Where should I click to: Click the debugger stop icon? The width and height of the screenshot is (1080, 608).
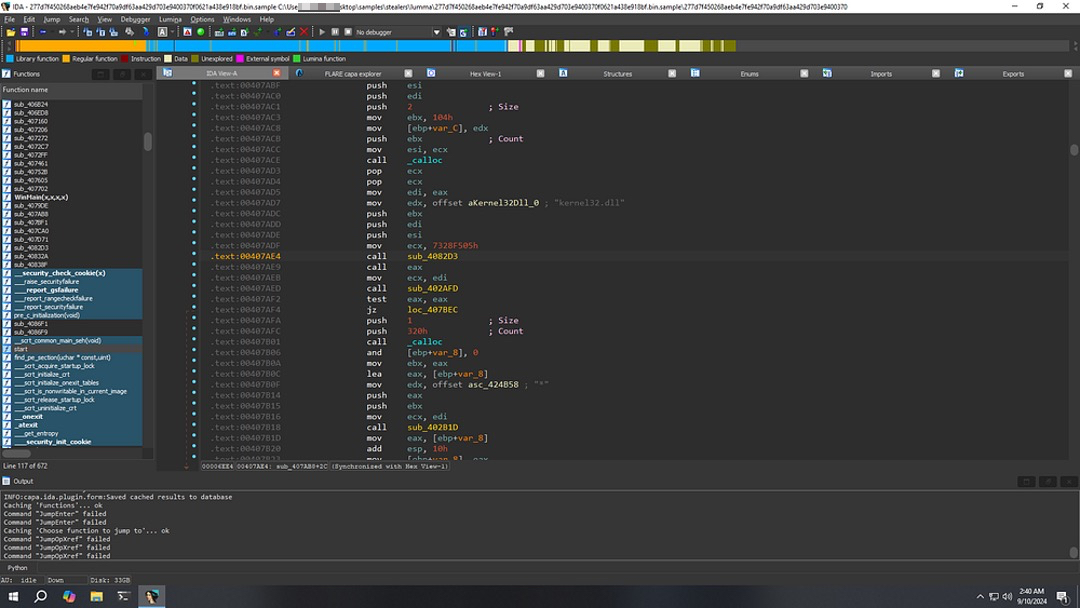pyautogui.click(x=346, y=32)
